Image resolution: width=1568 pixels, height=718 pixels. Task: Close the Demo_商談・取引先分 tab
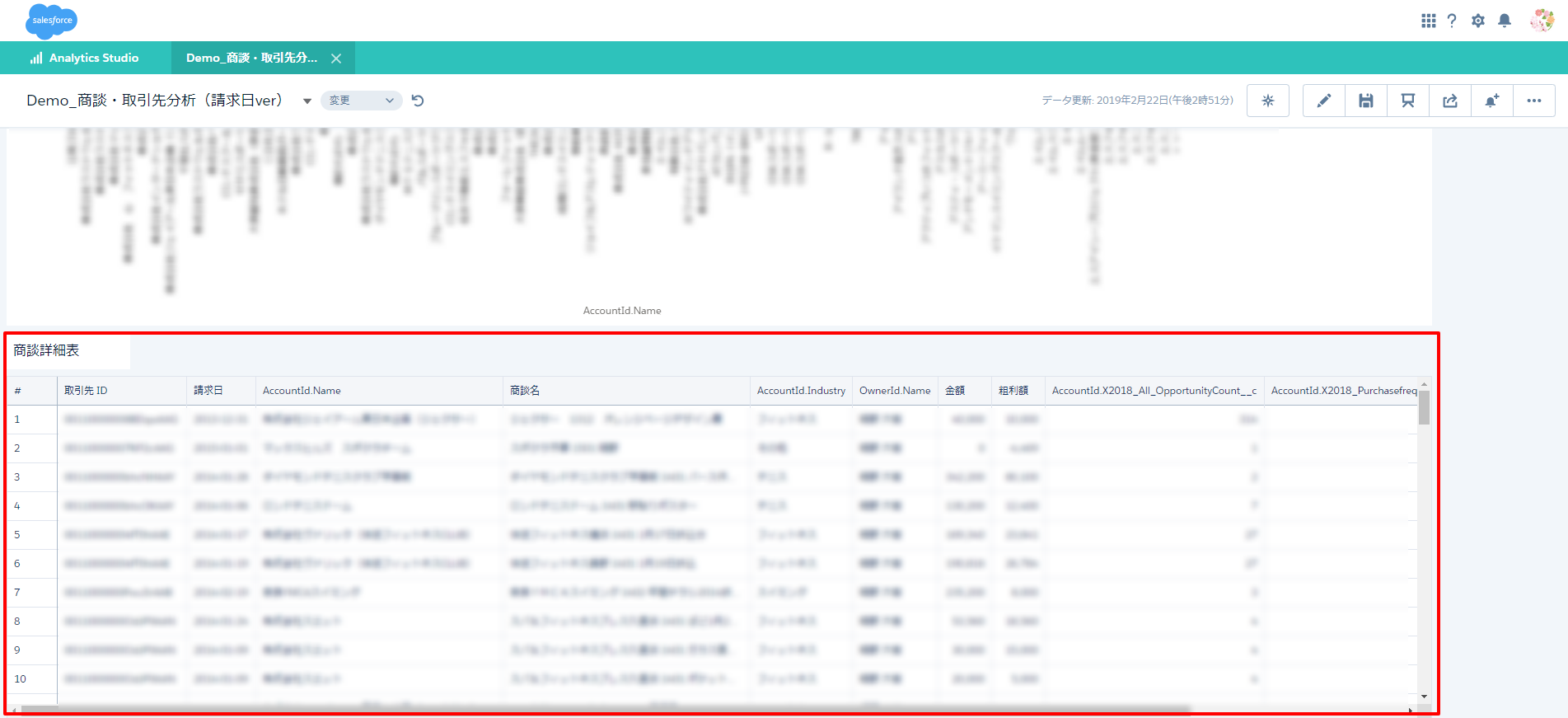336,59
